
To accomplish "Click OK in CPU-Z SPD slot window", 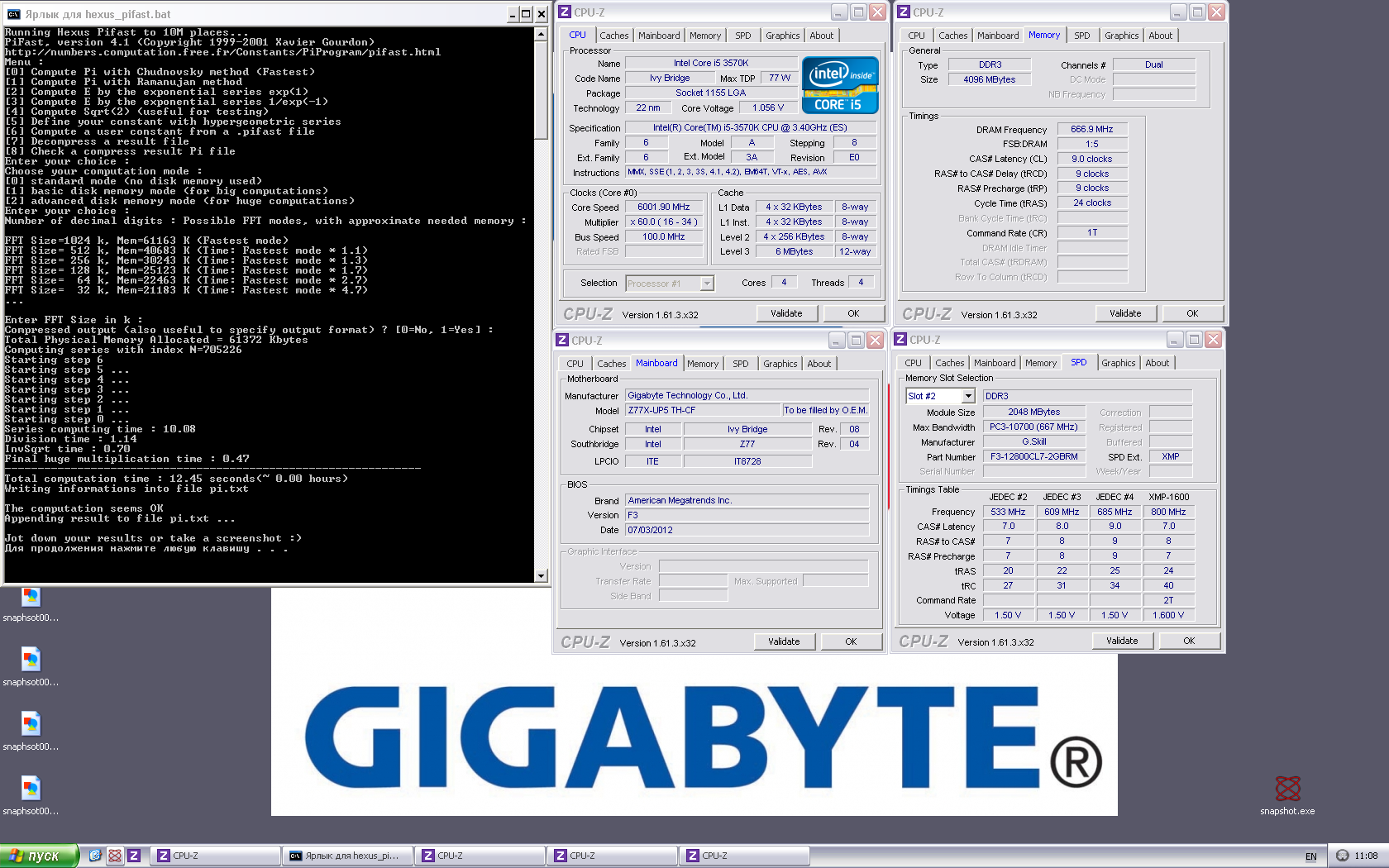I will pos(1189,641).
